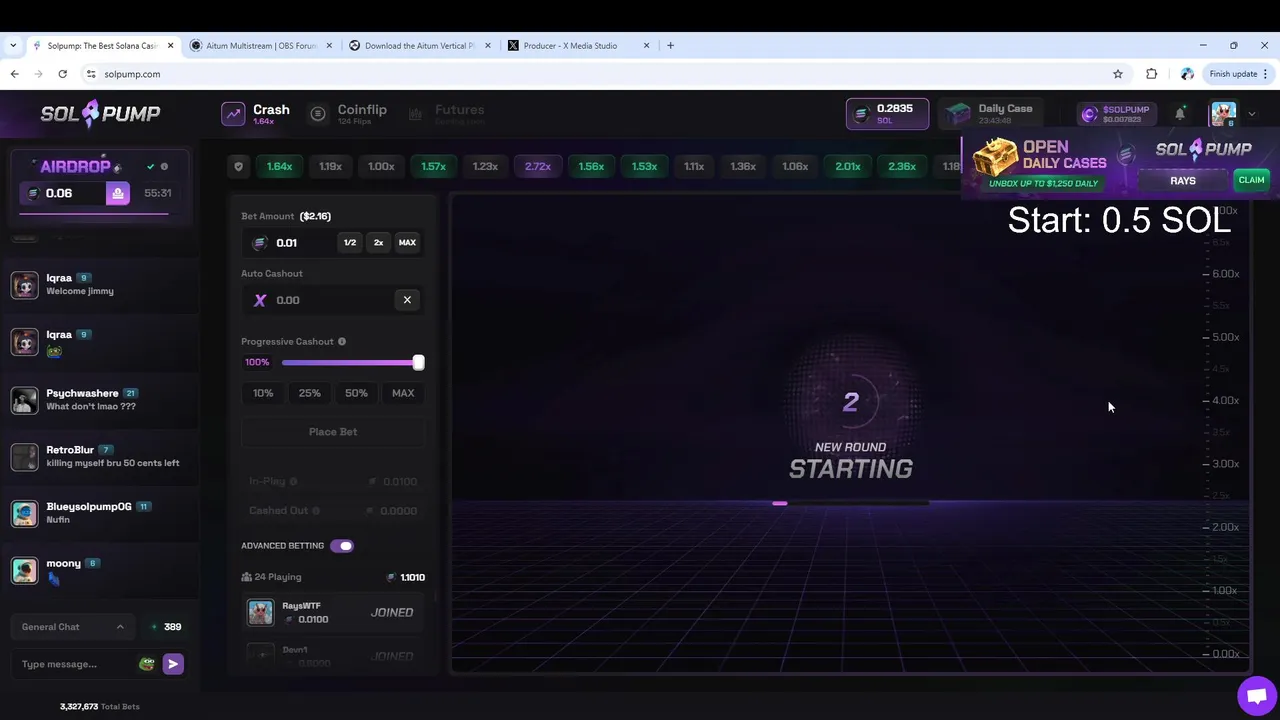Open live support chat bubble
The height and width of the screenshot is (720, 1280).
tap(1256, 696)
